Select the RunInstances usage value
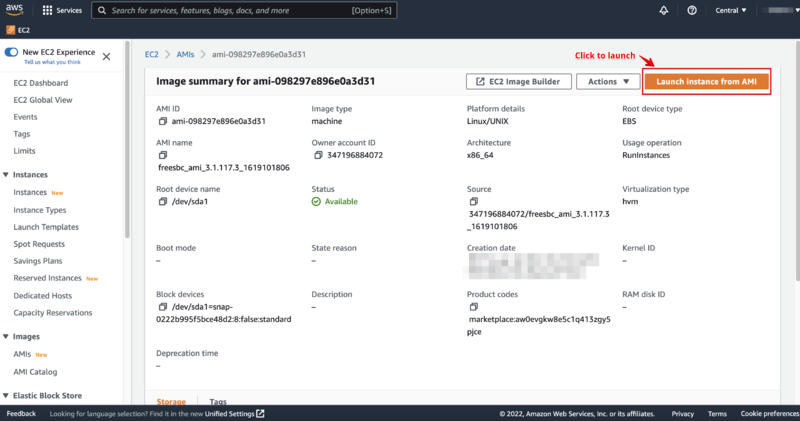 pos(646,155)
